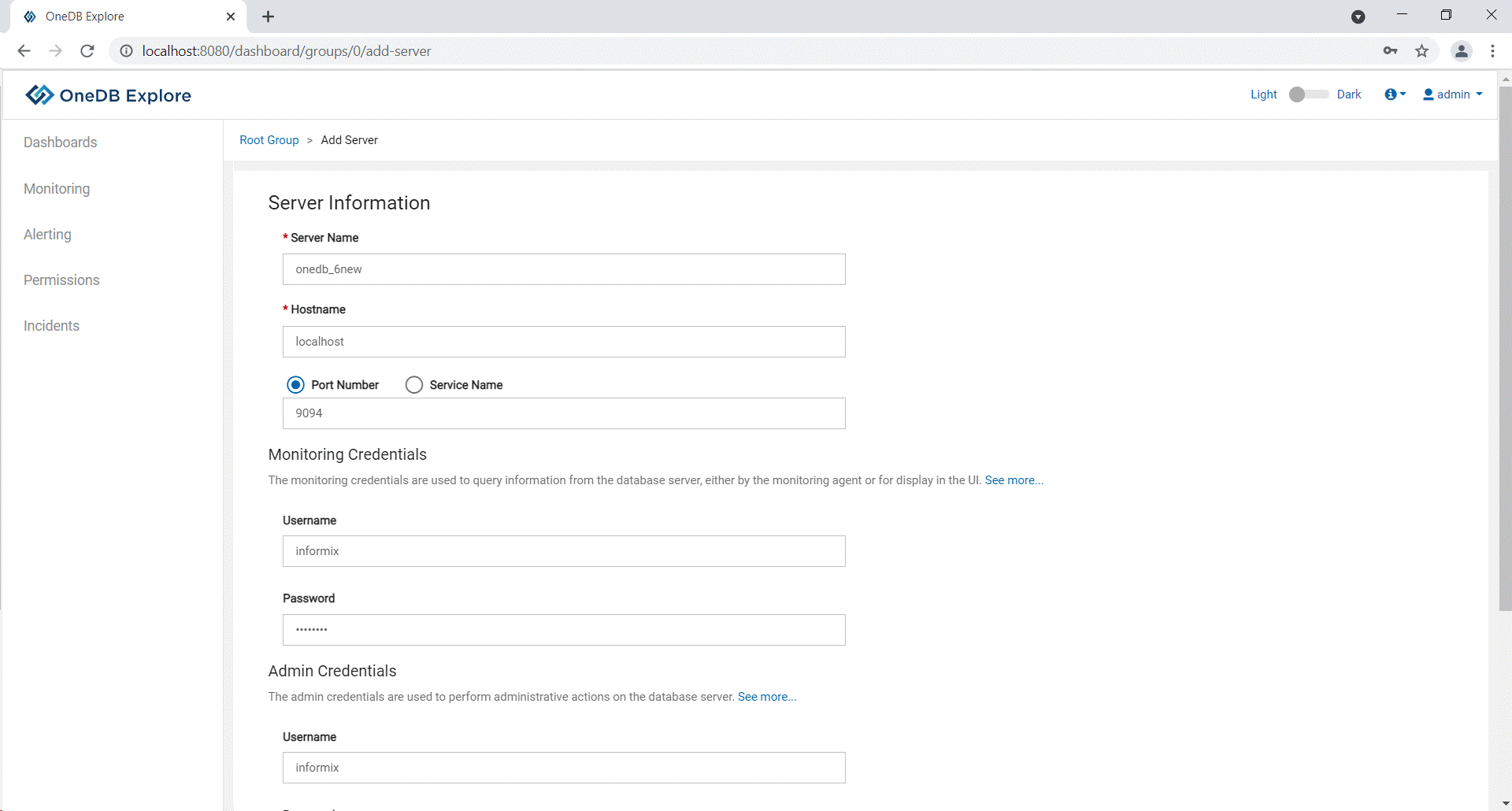1512x811 pixels.
Task: Toggle the Light/Dark theme switch
Action: pos(1307,94)
